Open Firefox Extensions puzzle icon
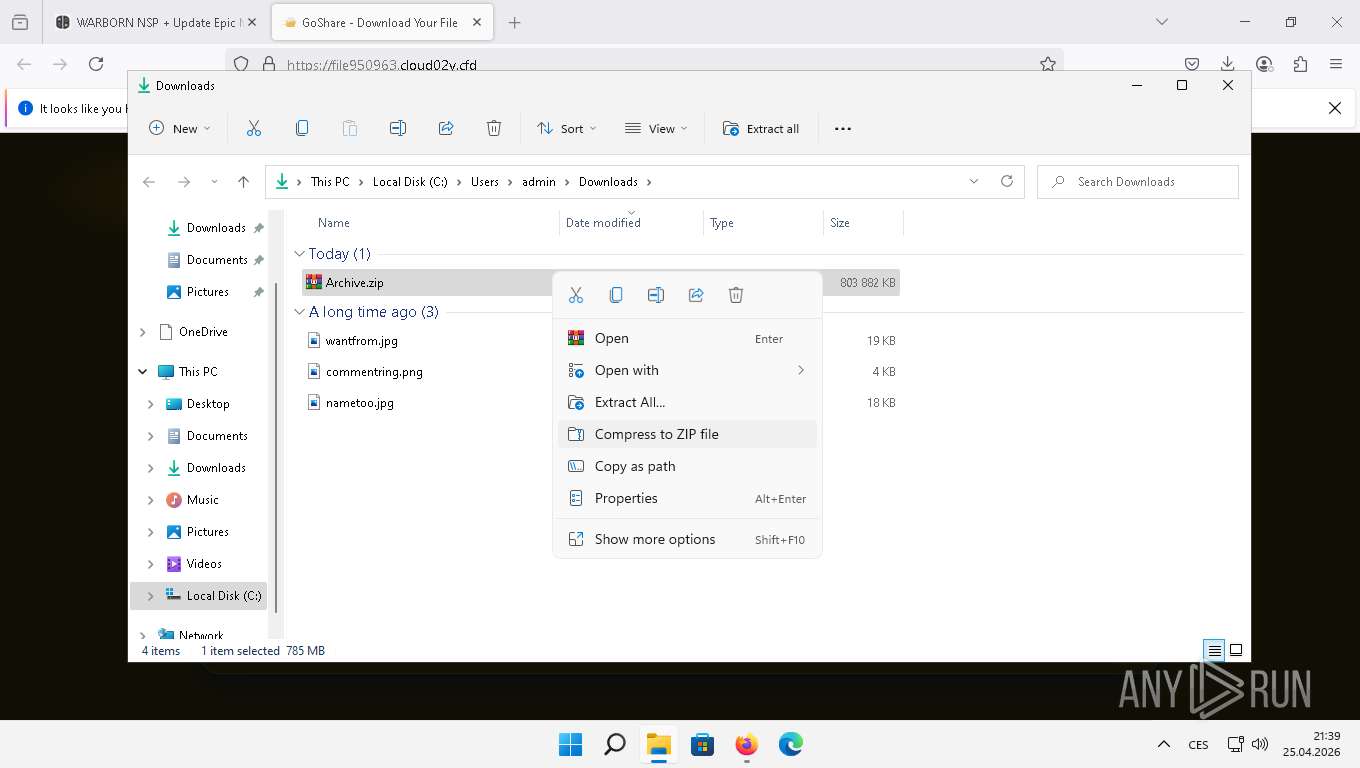The width and height of the screenshot is (1360, 768). coord(1300,64)
